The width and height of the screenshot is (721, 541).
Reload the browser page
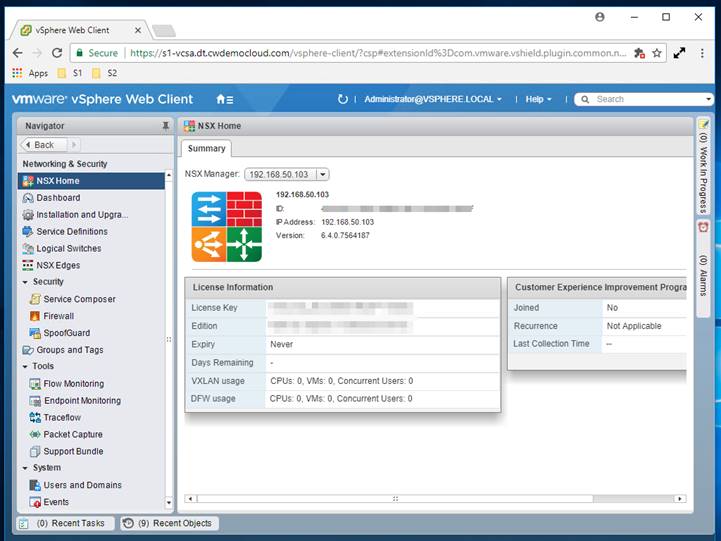57,53
